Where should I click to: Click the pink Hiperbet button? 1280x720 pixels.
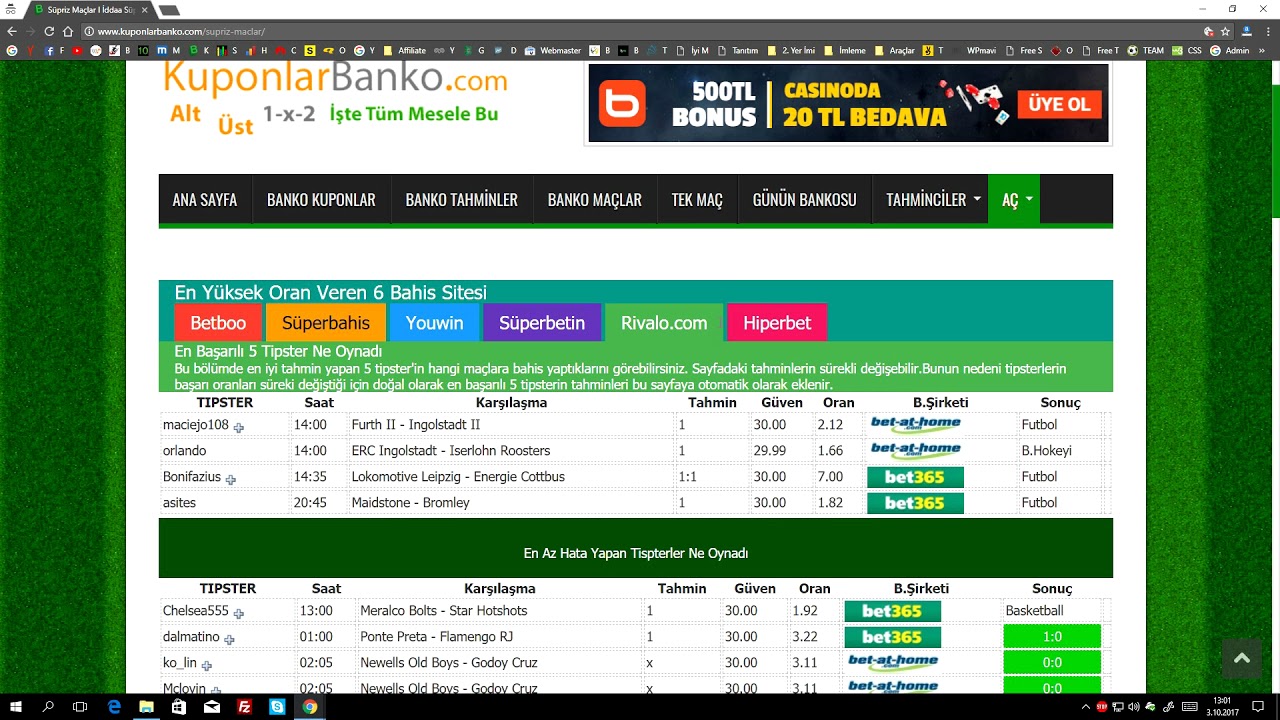777,323
